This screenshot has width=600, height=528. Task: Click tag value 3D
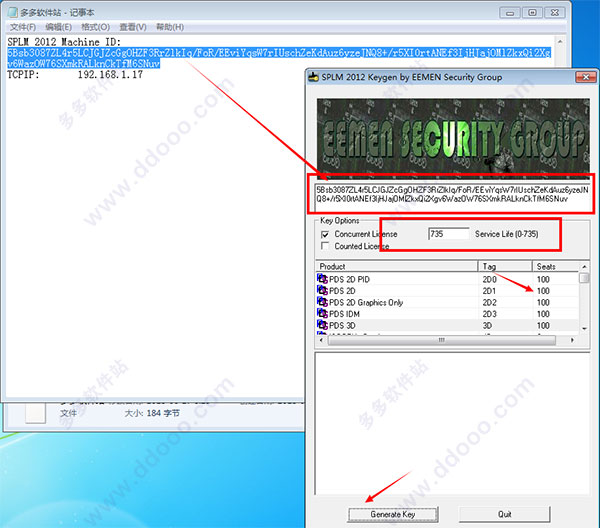click(x=487, y=325)
